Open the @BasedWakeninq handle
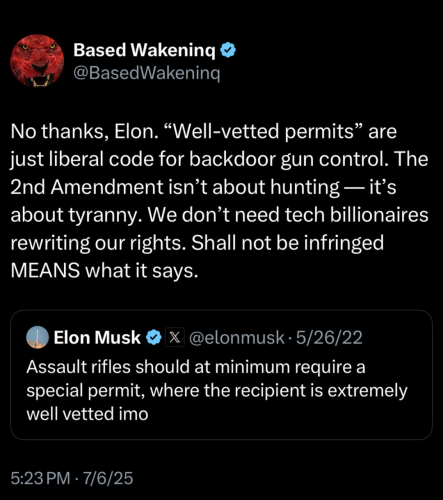 [146, 73]
